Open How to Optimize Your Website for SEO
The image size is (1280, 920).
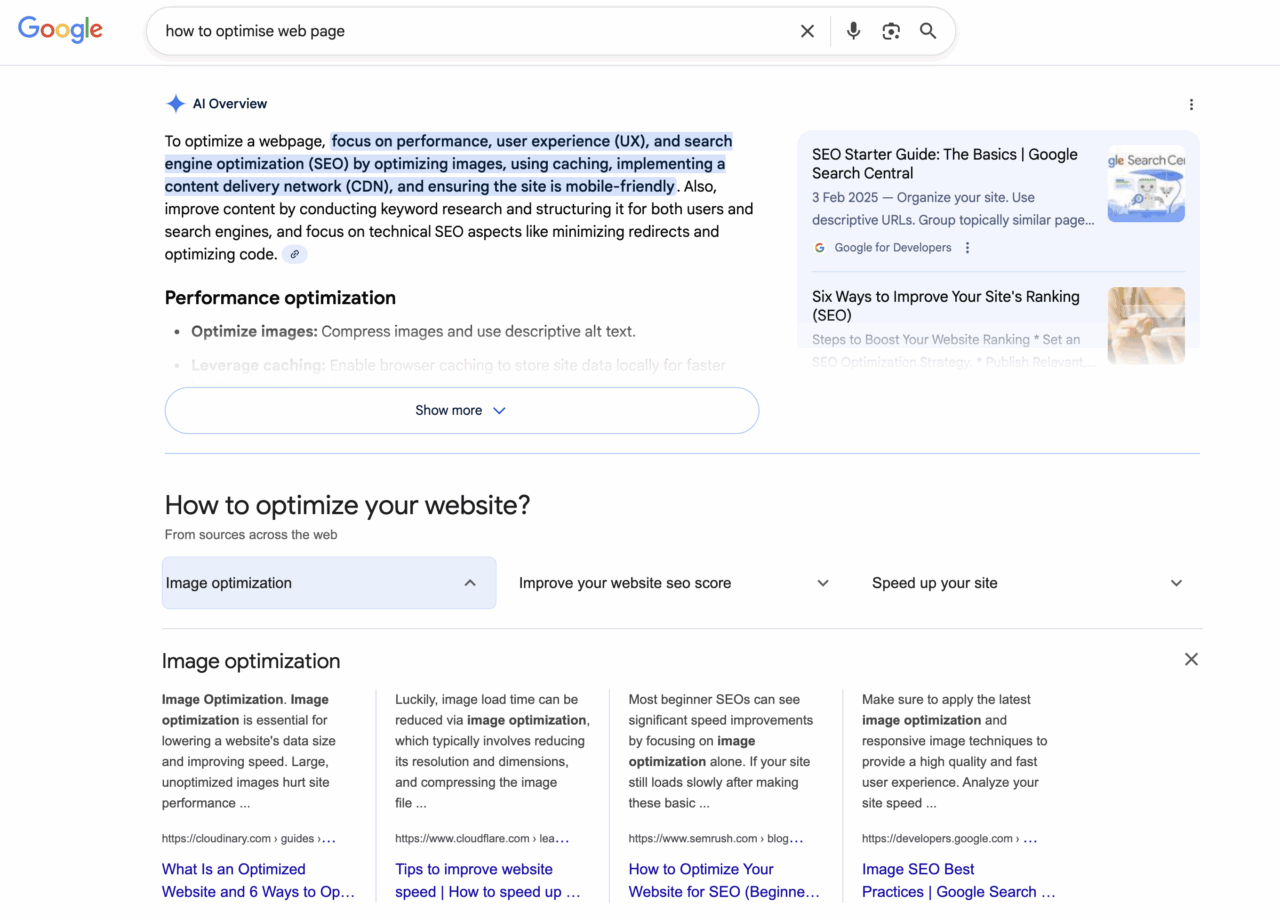point(724,880)
